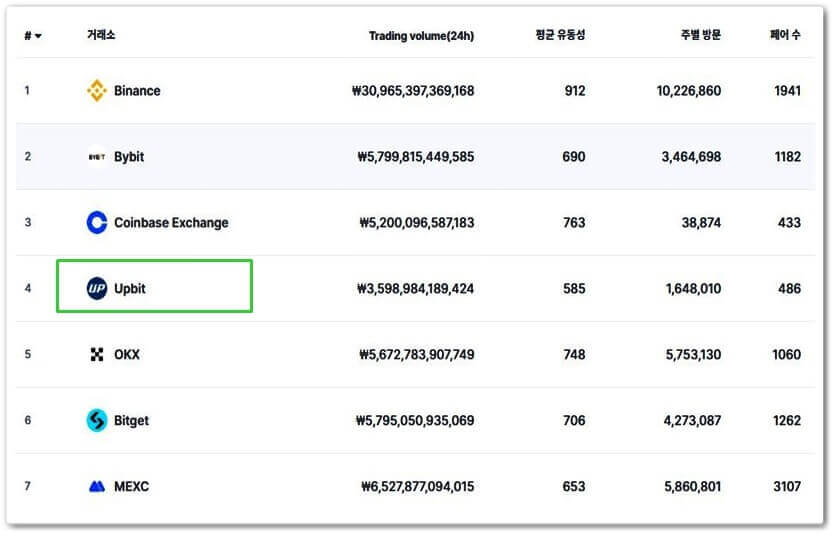
Task: Click Bybit pair count 1182
Action: tap(787, 157)
